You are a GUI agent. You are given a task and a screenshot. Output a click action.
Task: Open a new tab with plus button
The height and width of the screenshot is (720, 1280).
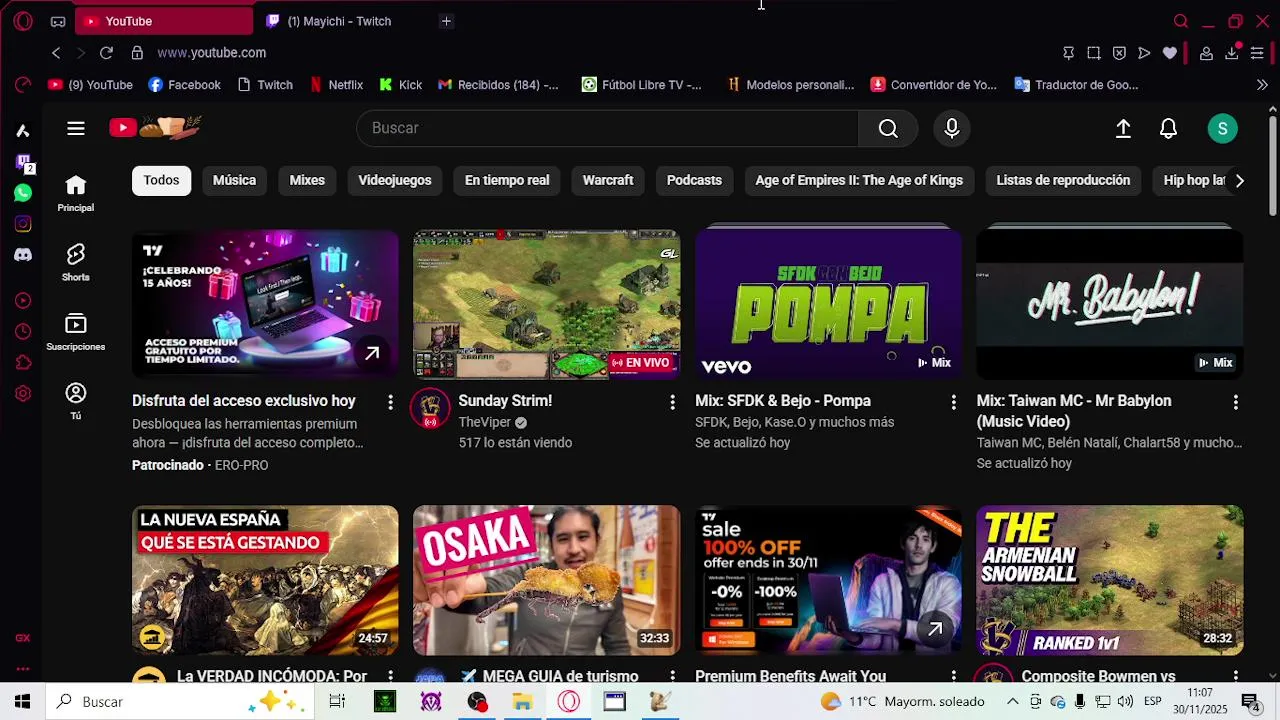(446, 21)
